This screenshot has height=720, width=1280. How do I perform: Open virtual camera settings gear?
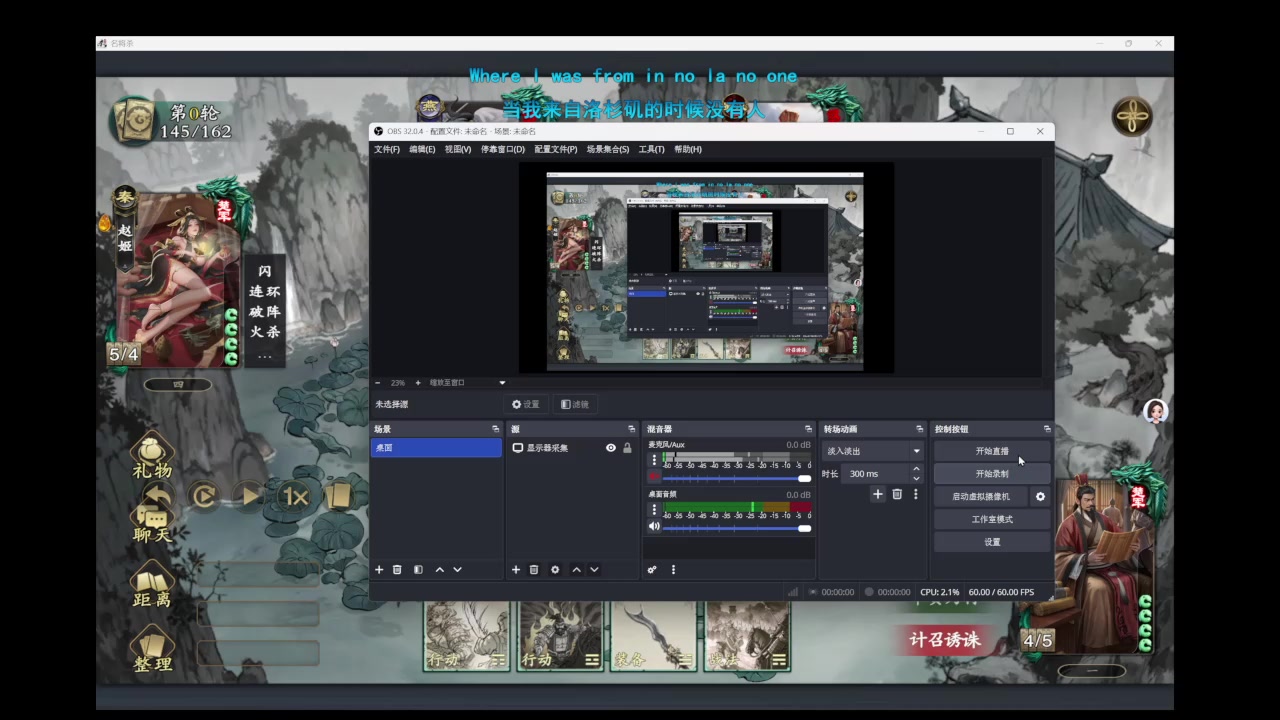[x=1040, y=497]
